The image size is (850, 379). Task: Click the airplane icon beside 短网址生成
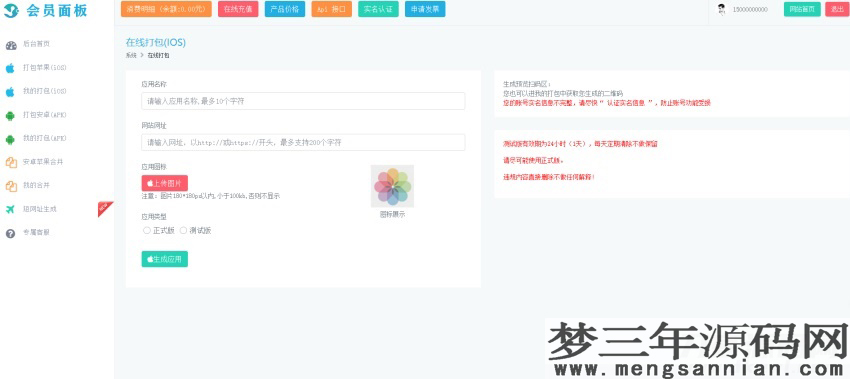pos(10,209)
